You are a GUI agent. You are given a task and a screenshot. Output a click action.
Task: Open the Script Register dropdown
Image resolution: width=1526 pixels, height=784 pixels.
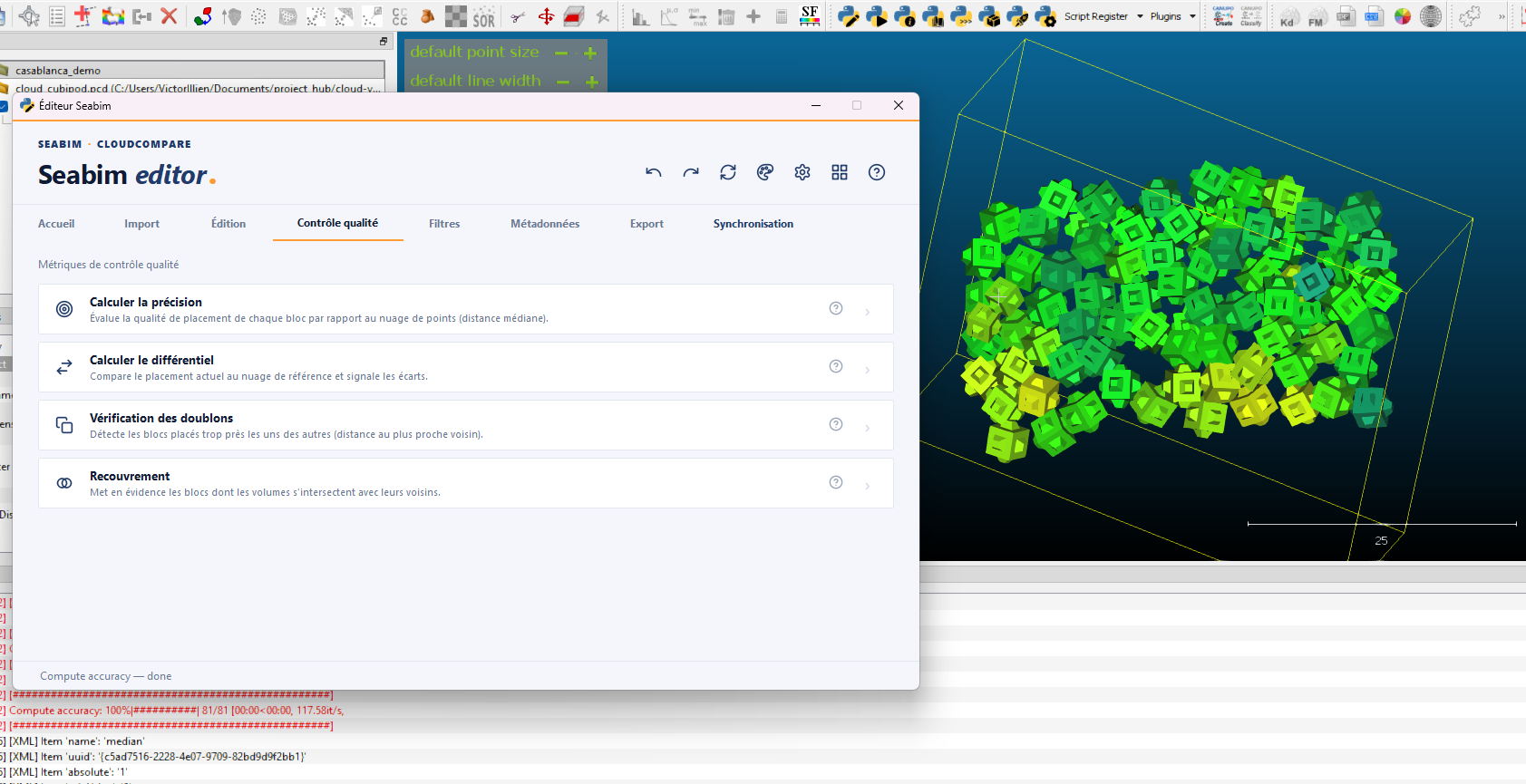tap(1103, 16)
